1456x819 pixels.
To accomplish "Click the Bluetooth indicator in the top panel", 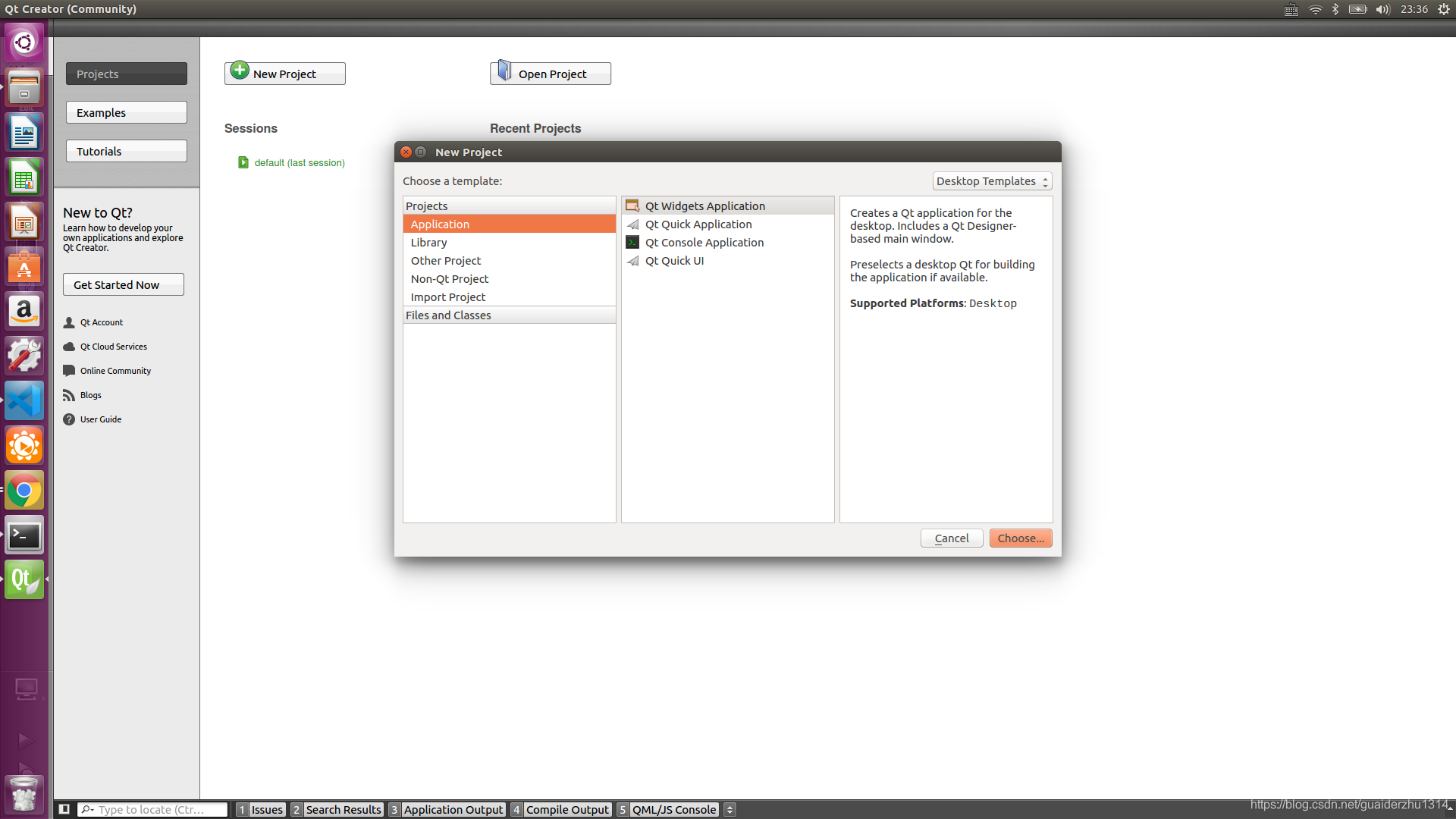I will pyautogui.click(x=1335, y=9).
